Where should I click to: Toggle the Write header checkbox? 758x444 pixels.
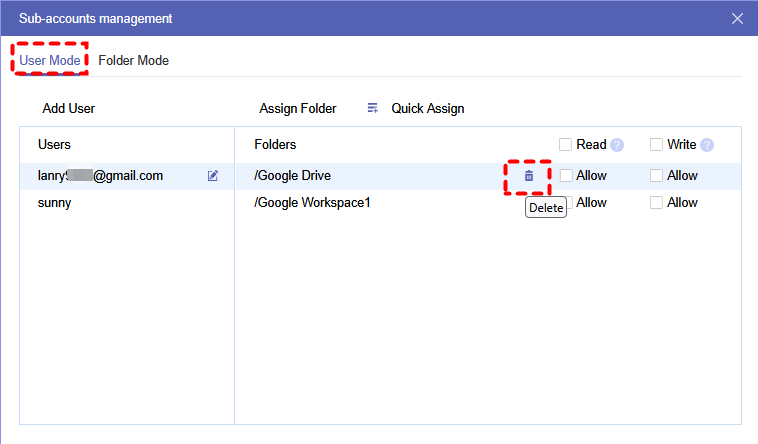pos(656,145)
